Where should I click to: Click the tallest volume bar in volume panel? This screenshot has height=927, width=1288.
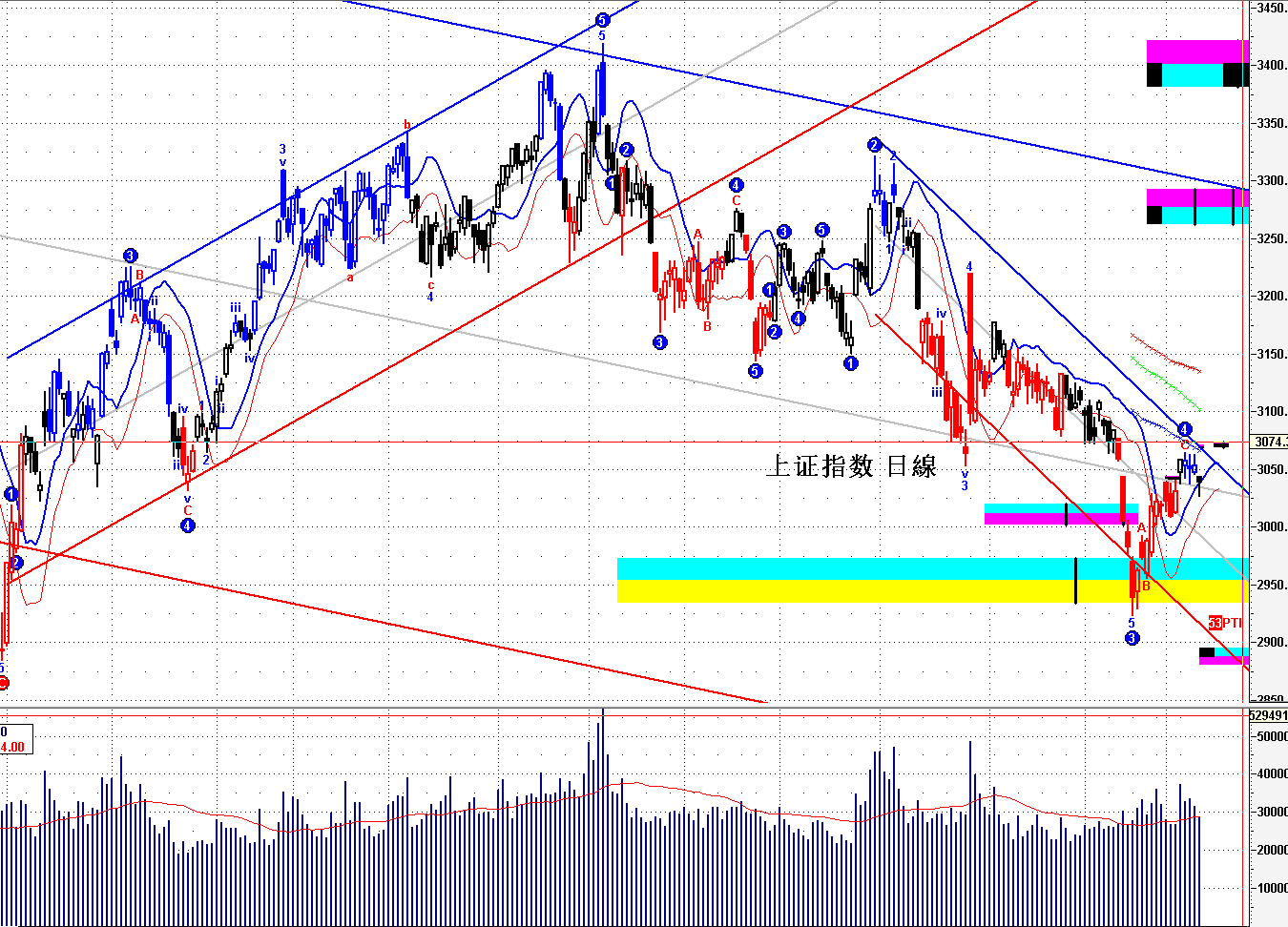[x=603, y=816]
